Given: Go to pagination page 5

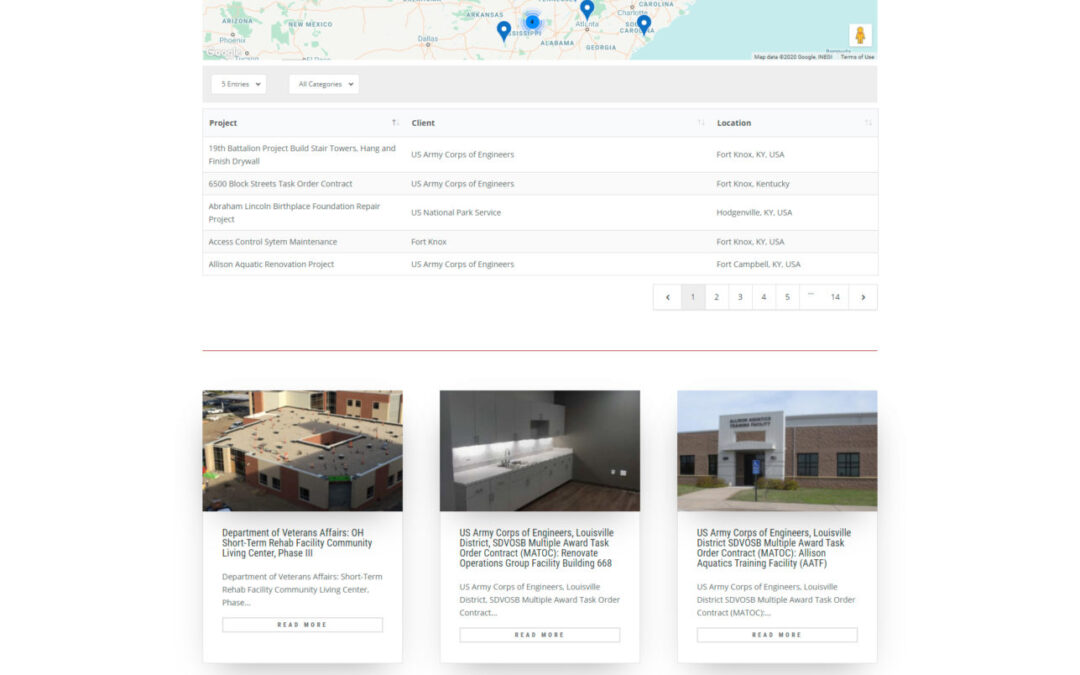Looking at the screenshot, I should point(787,297).
